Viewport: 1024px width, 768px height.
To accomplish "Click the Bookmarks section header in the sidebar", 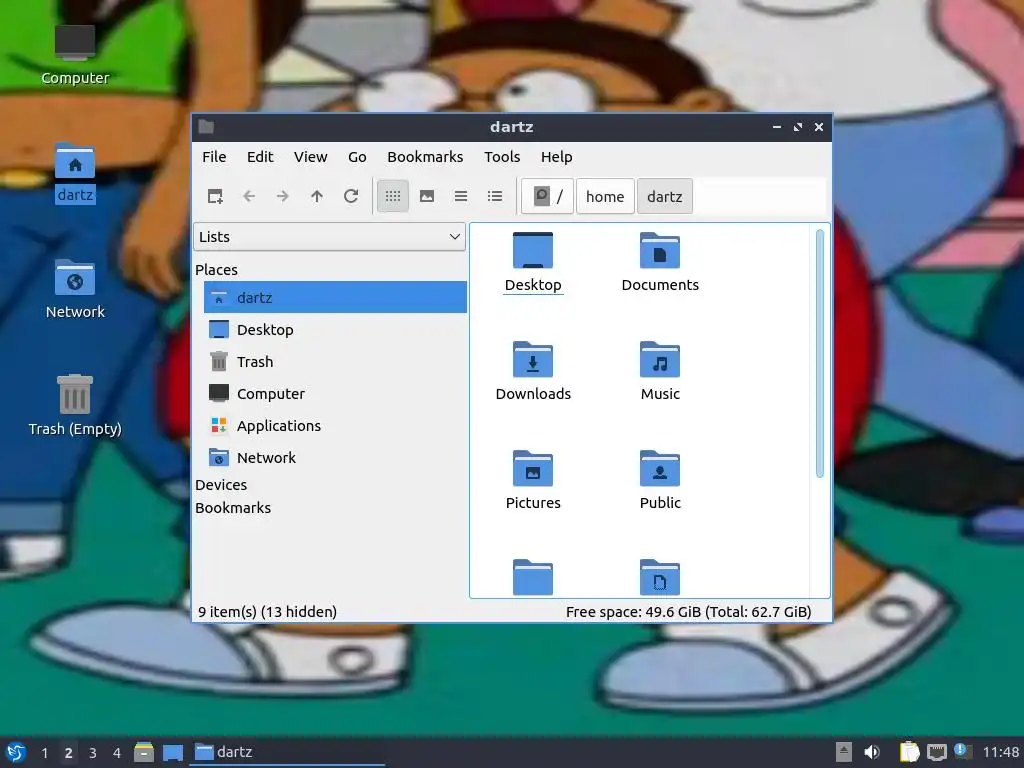I will coord(232,507).
